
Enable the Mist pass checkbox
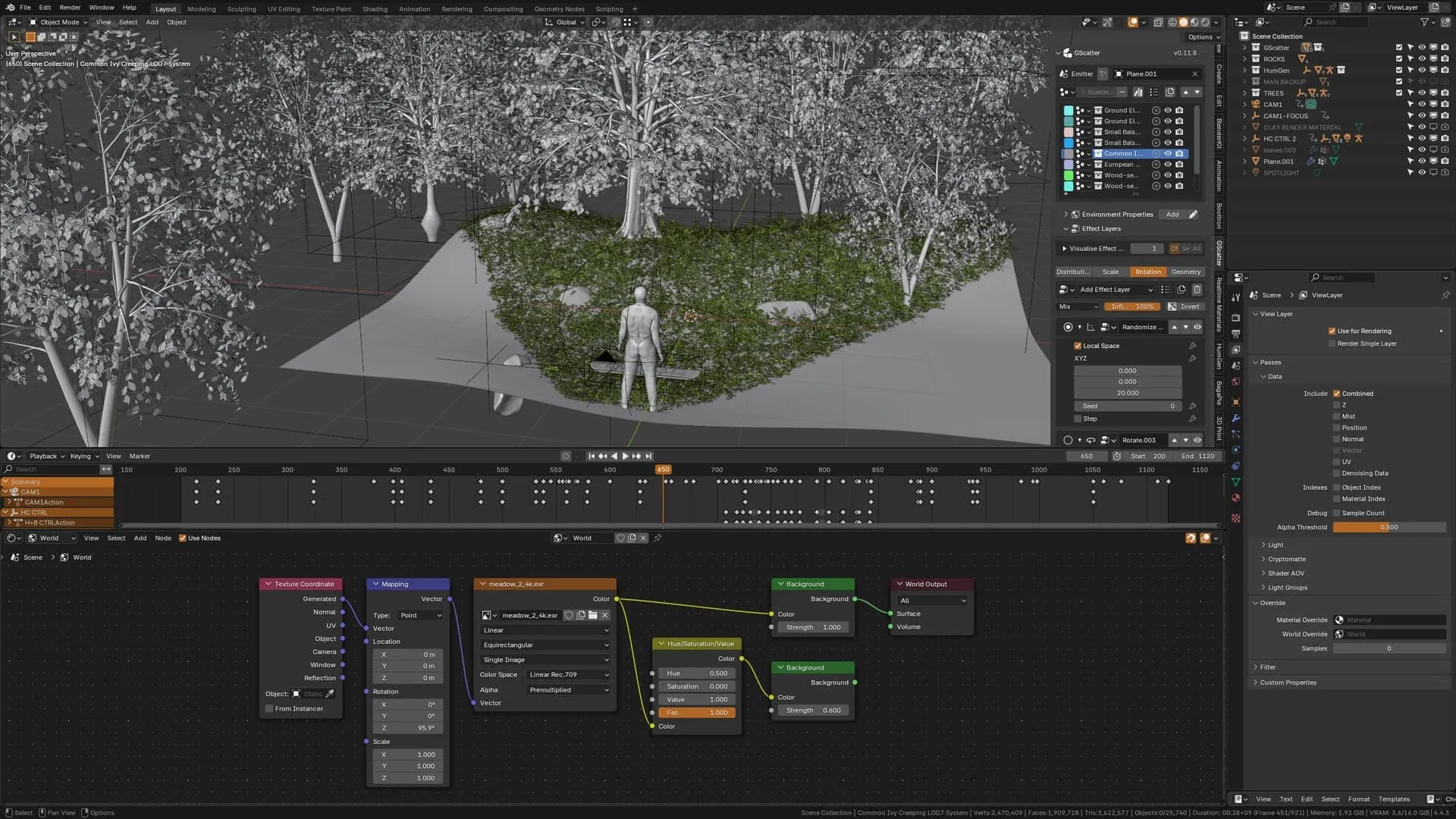[1336, 416]
